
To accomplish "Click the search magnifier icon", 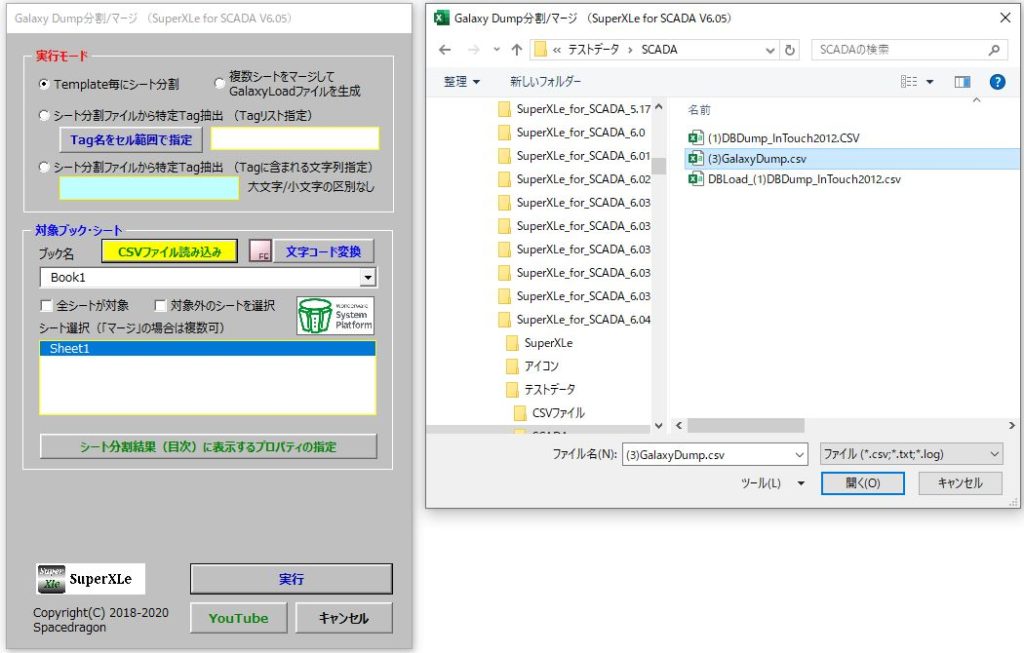I will 994,50.
